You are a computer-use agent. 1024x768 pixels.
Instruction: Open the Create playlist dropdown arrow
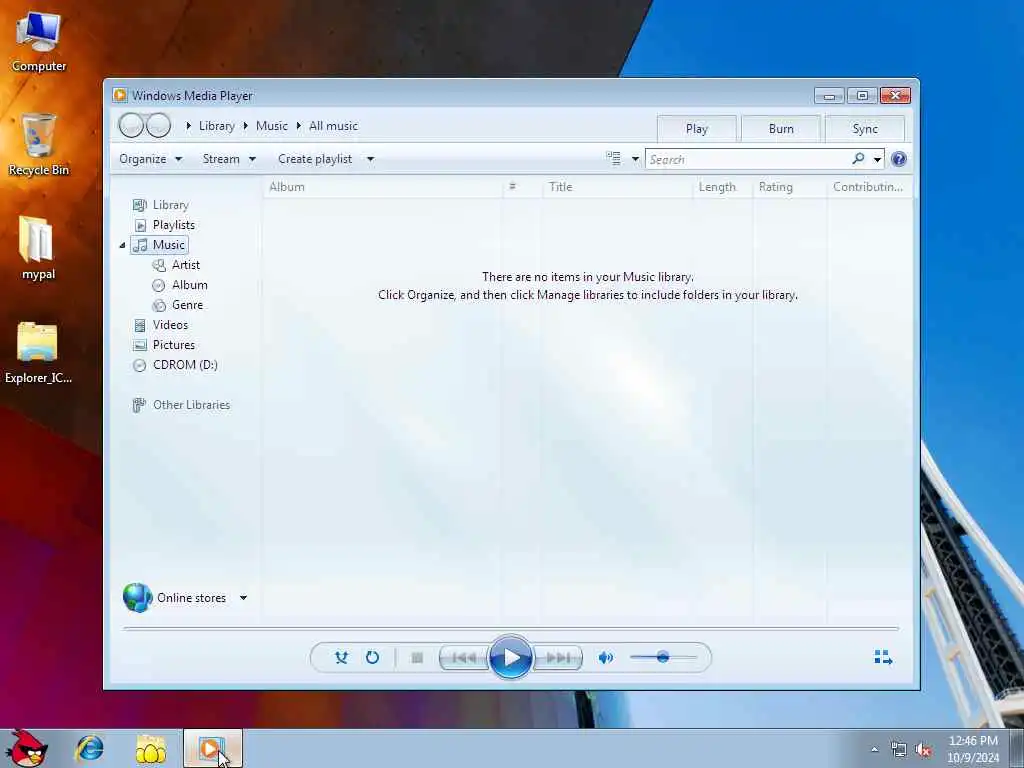pos(370,159)
